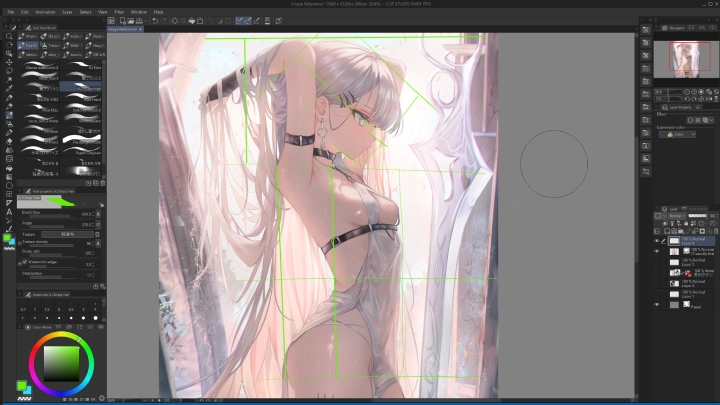Select the Zoom magnifier tool
The width and height of the screenshot is (720, 405).
point(9,36)
